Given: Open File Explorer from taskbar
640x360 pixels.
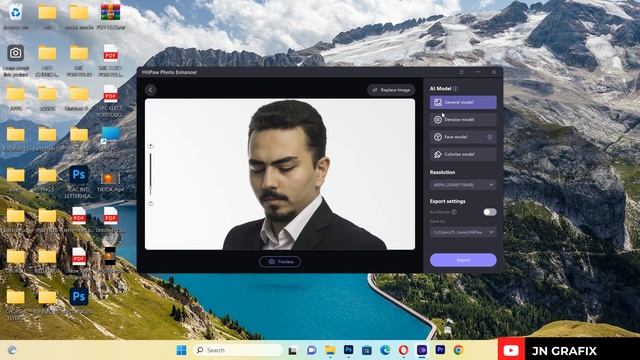Looking at the screenshot, I should (330, 350).
